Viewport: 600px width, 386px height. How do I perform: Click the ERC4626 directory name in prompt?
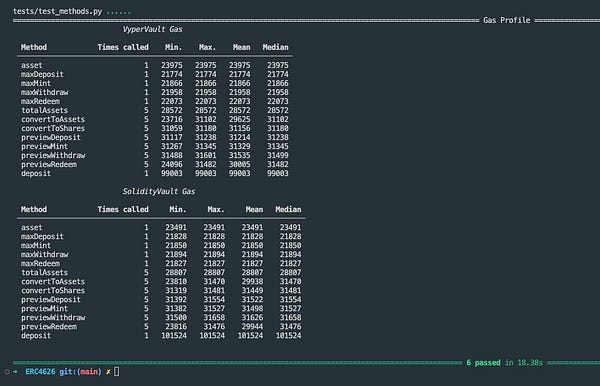(40, 372)
